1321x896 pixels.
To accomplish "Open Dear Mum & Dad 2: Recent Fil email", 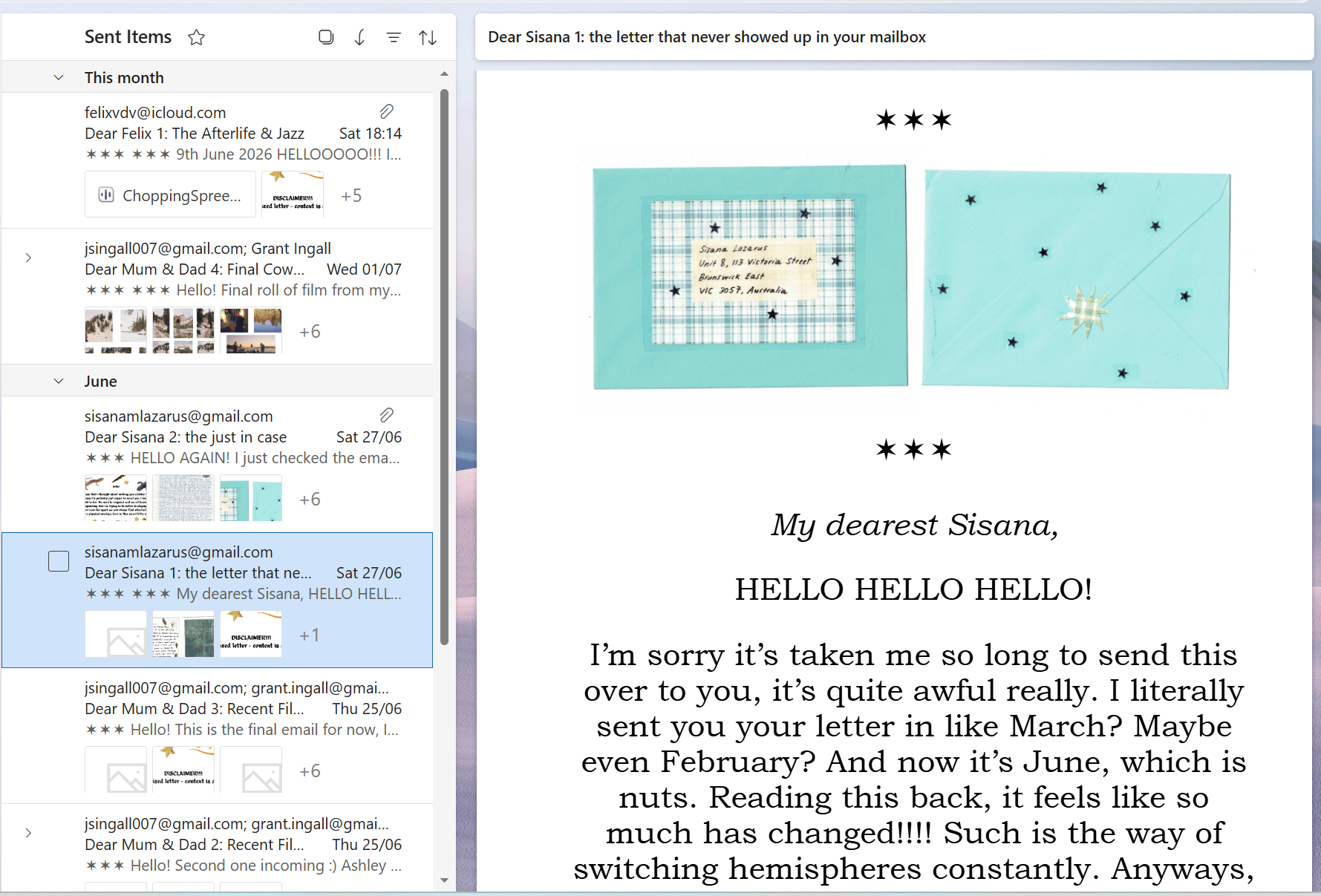I will [x=217, y=848].
